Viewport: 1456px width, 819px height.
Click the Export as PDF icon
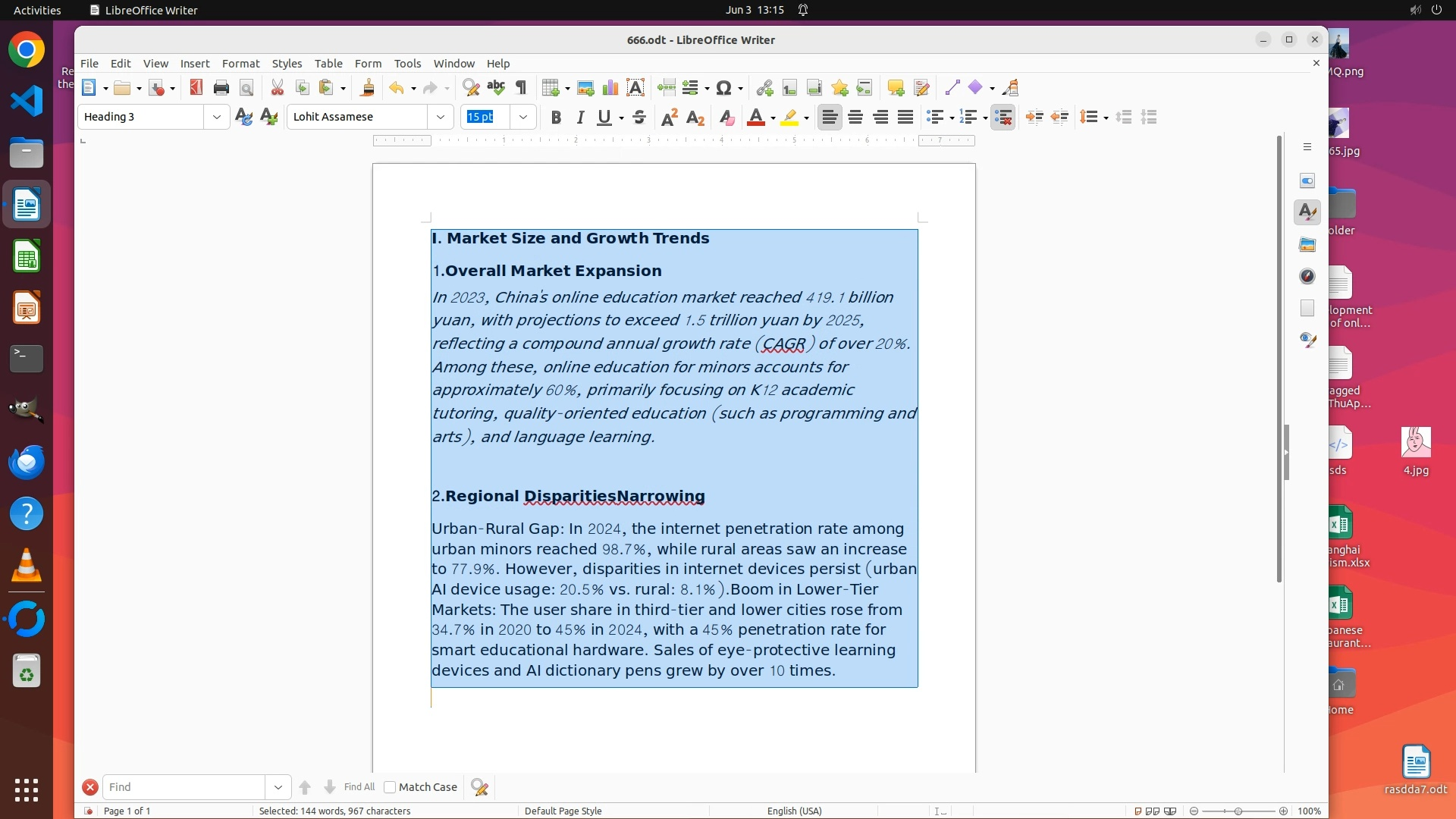click(196, 88)
